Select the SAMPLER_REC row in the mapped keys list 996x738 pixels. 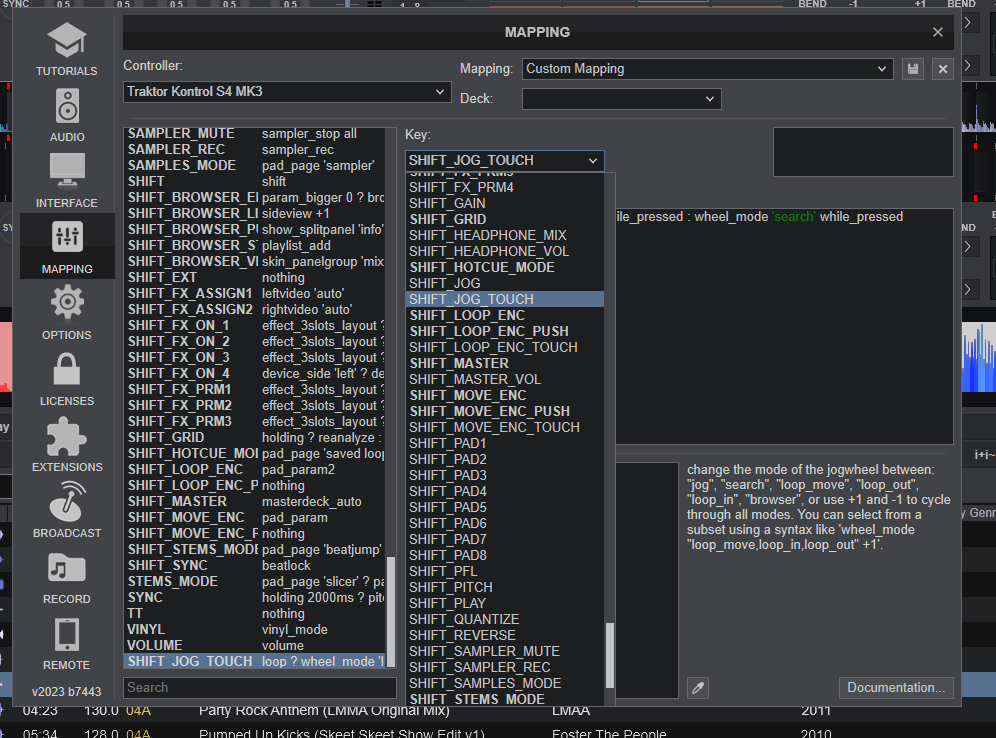coord(255,150)
